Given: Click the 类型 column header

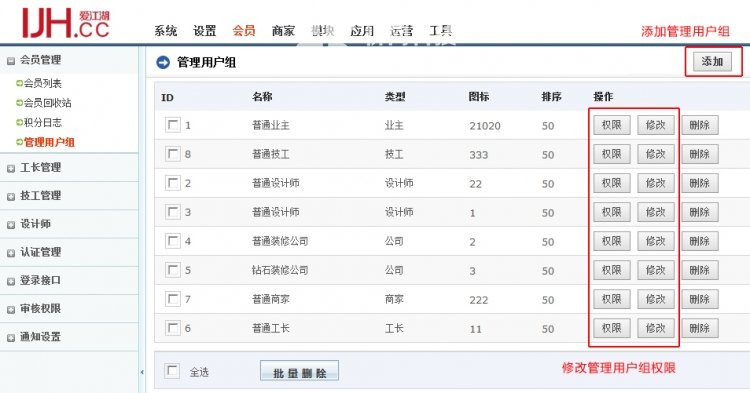Looking at the screenshot, I should click(x=395, y=97).
